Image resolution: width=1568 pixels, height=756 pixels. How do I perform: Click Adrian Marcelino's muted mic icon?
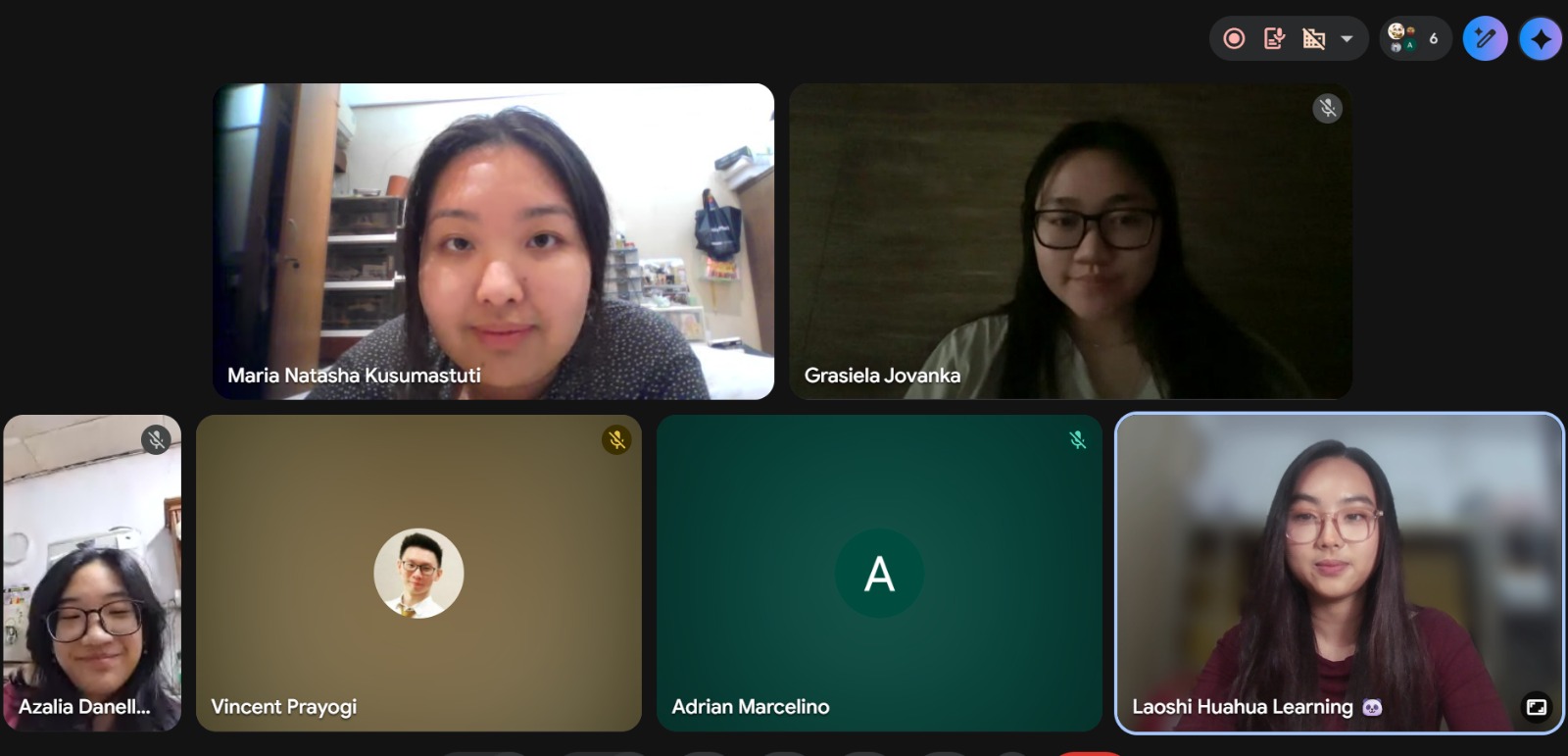(x=1077, y=439)
